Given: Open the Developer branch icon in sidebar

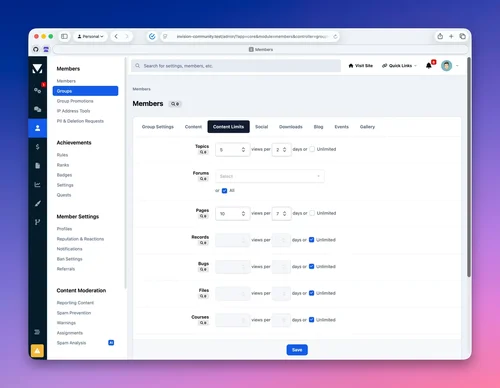Looking at the screenshot, I should (37, 222).
